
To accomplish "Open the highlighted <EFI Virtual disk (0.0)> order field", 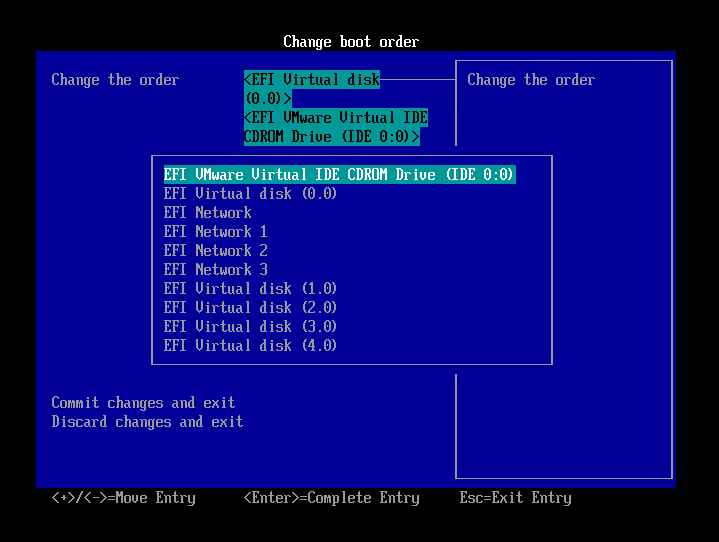I will click(312, 89).
